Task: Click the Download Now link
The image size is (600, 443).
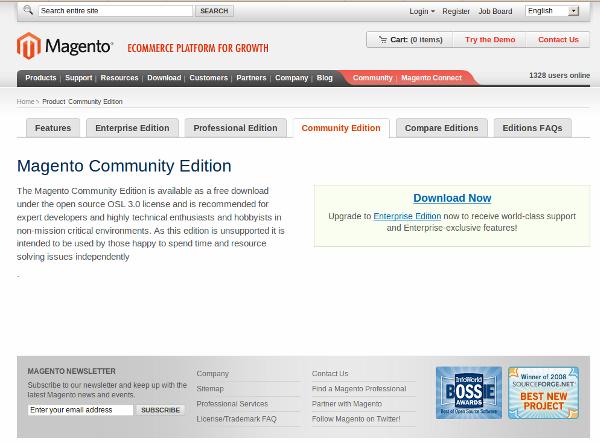Action: (x=452, y=198)
